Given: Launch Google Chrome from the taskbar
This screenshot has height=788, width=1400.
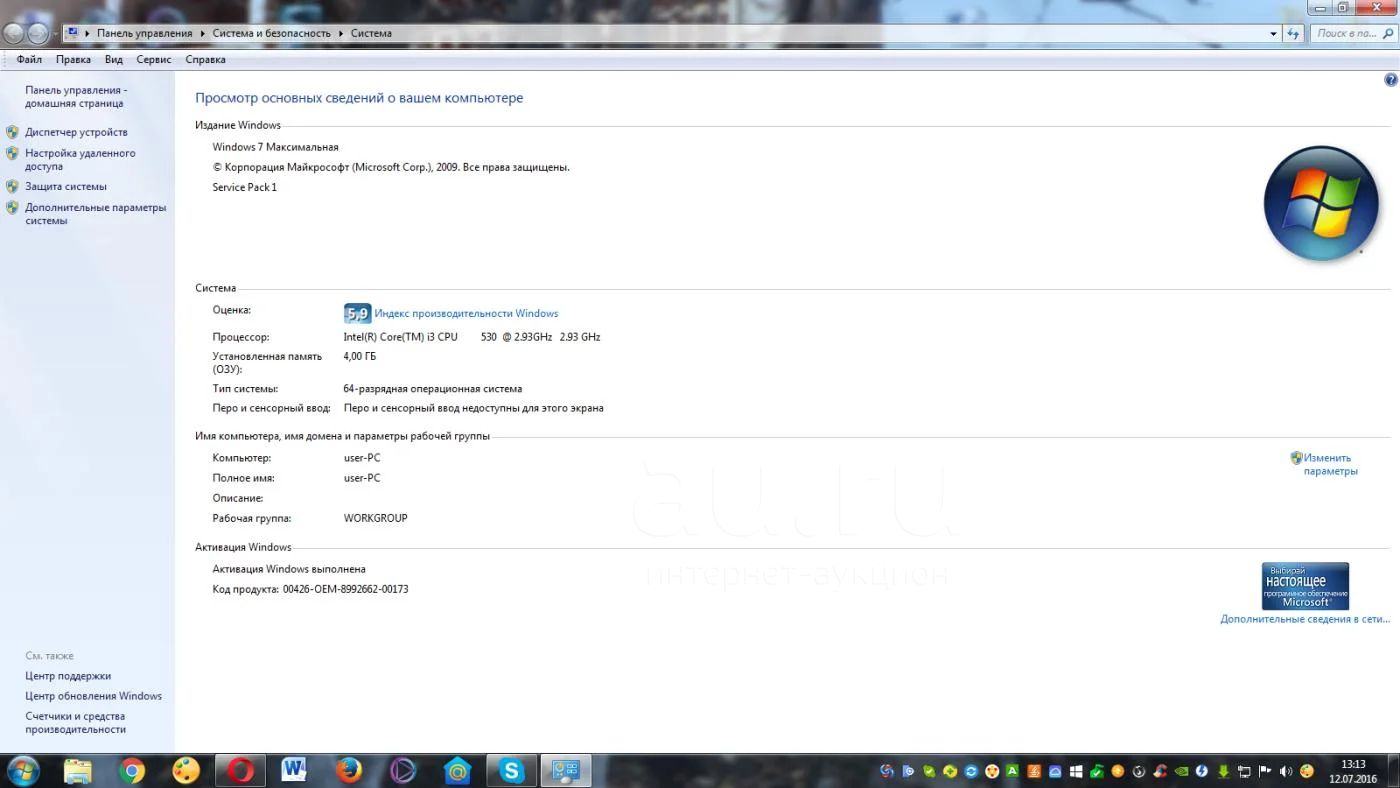Looking at the screenshot, I should [x=132, y=771].
